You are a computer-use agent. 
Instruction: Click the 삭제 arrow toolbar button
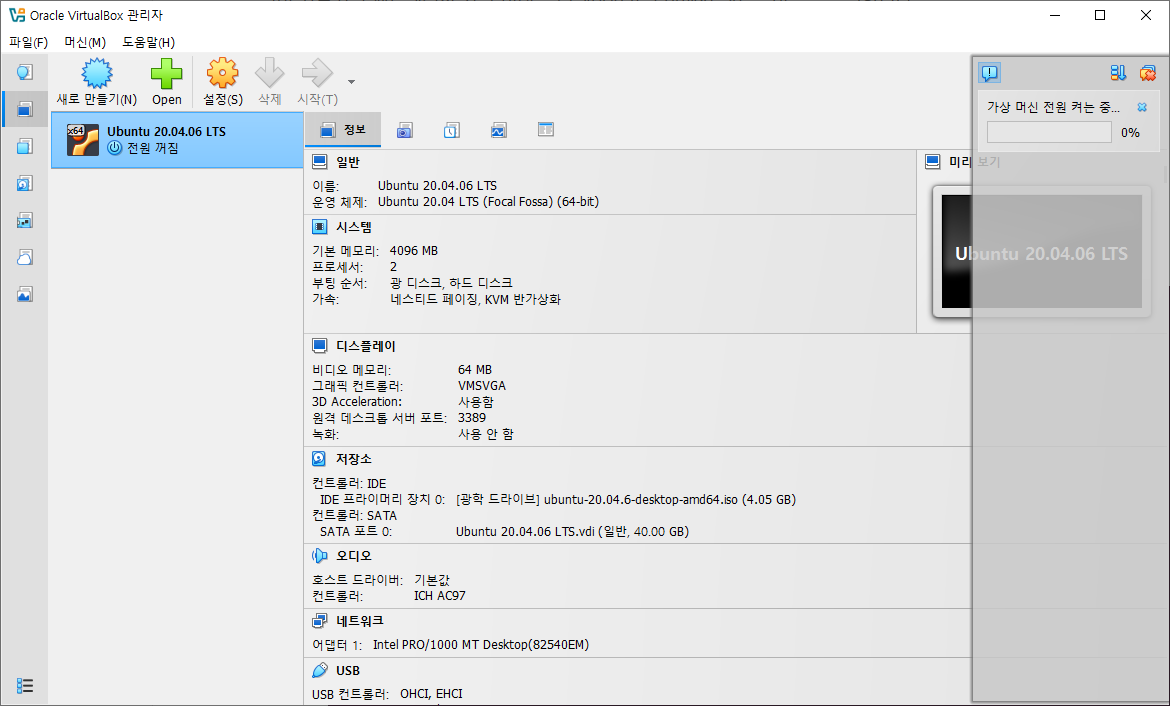(269, 82)
